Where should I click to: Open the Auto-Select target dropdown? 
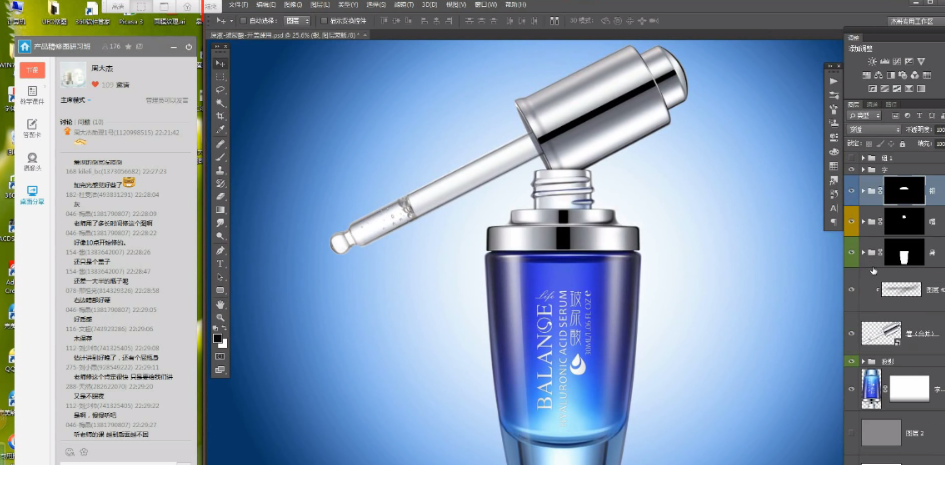[297, 21]
